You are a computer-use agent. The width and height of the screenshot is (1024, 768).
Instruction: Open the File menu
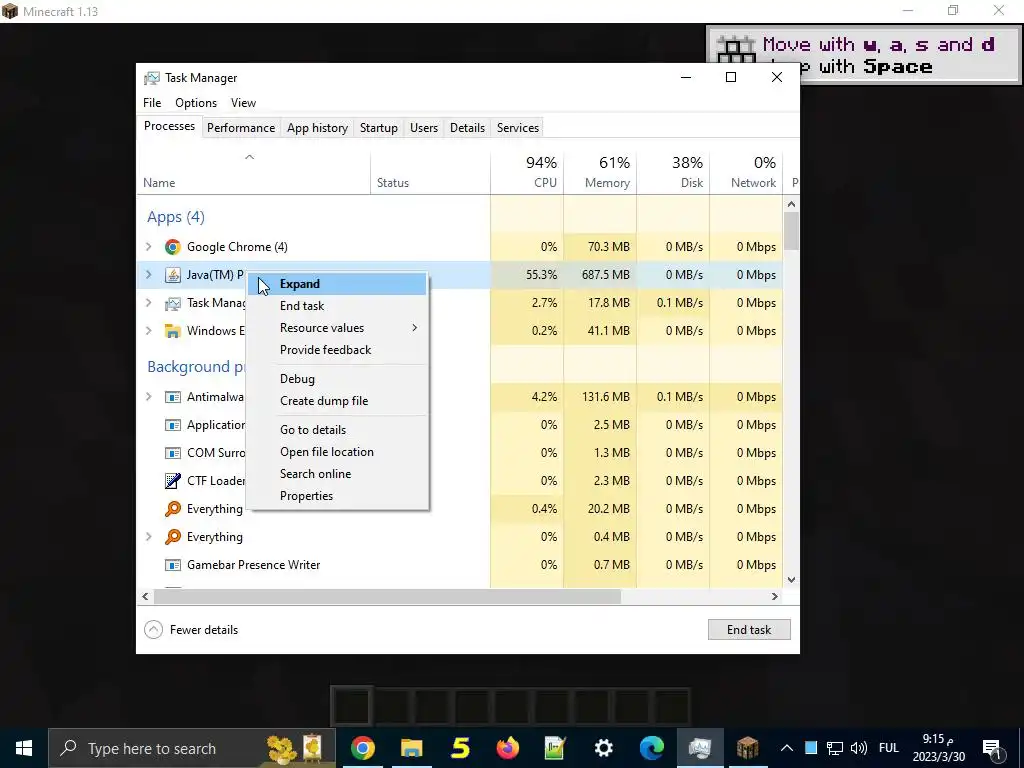click(152, 103)
